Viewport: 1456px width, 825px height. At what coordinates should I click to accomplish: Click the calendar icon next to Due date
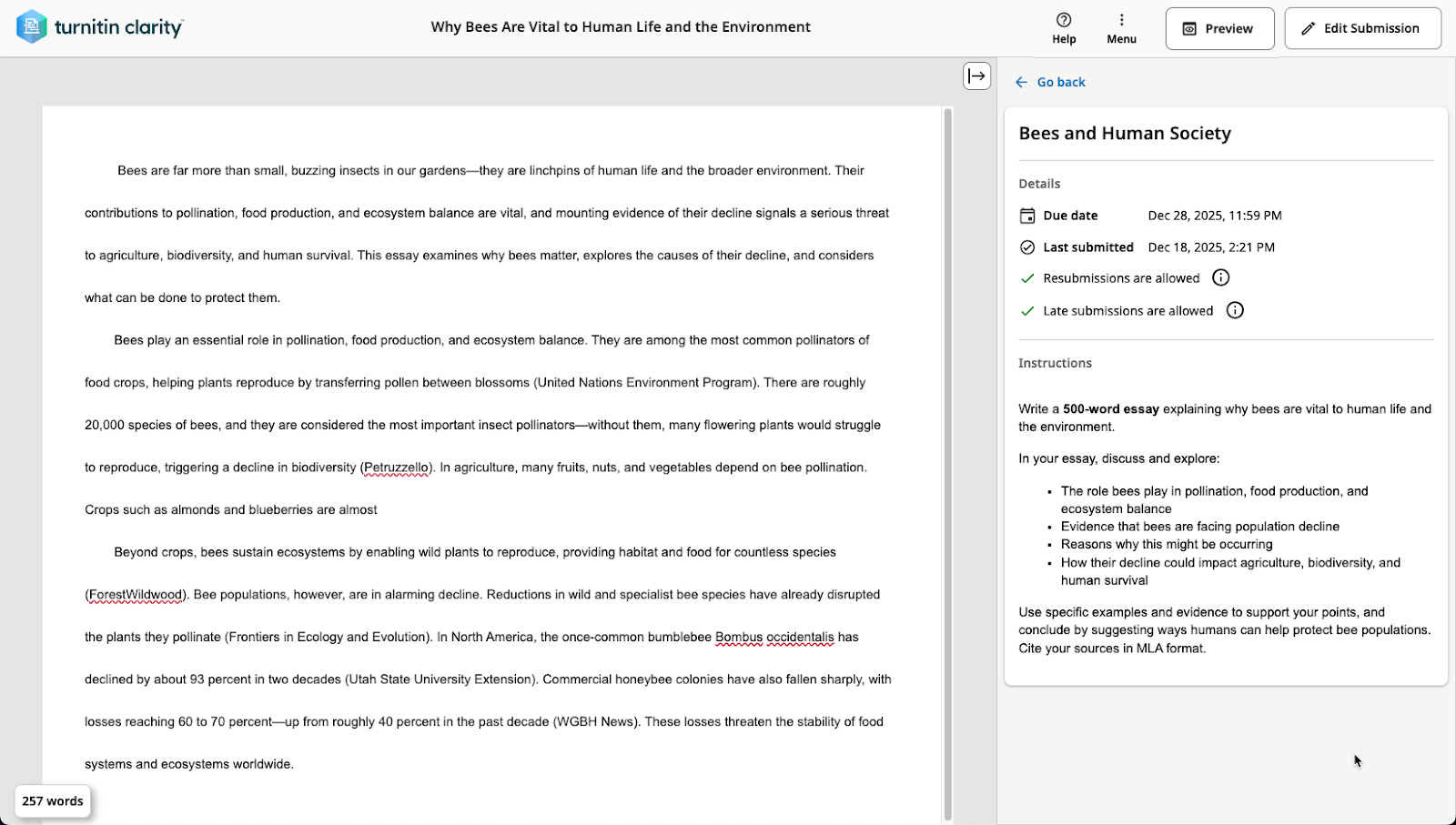(x=1027, y=216)
